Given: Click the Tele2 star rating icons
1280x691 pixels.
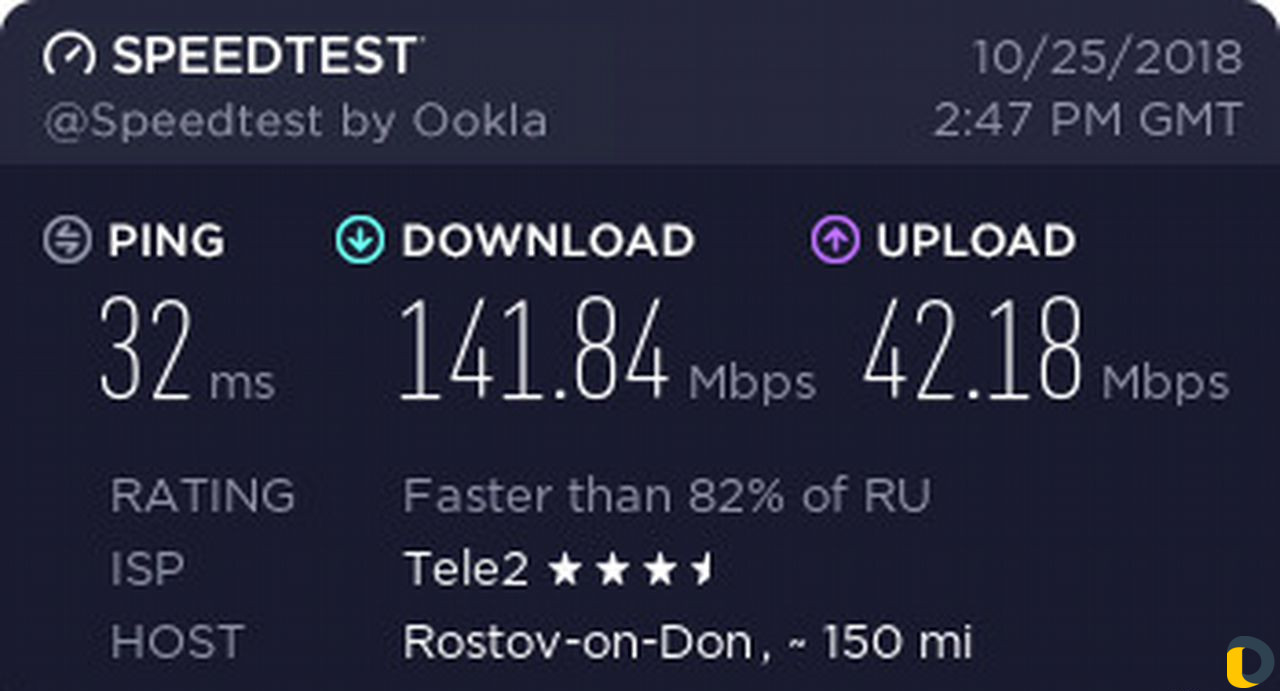Looking at the screenshot, I should point(631,570).
